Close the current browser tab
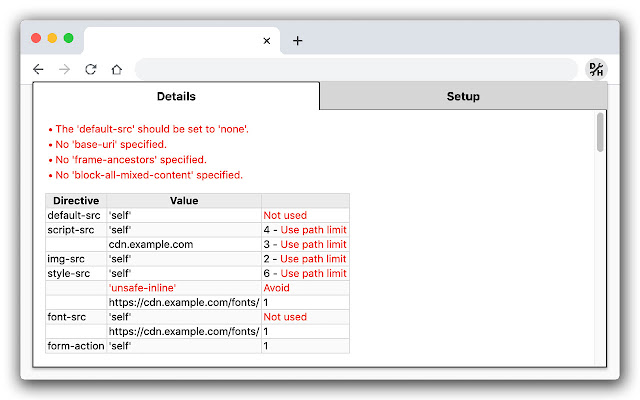The height and width of the screenshot is (400, 640). pos(267,41)
